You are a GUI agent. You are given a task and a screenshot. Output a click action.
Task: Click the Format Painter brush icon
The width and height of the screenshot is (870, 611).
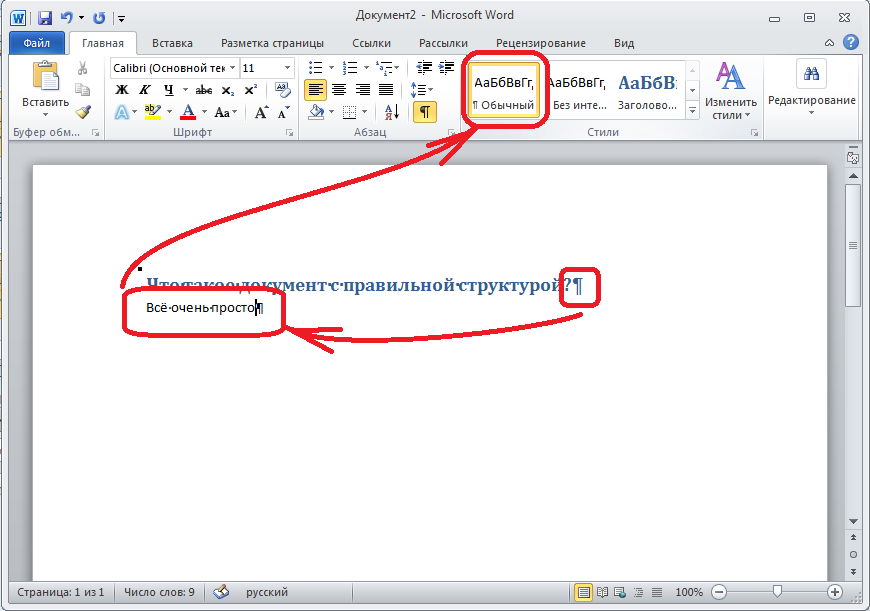(x=83, y=111)
